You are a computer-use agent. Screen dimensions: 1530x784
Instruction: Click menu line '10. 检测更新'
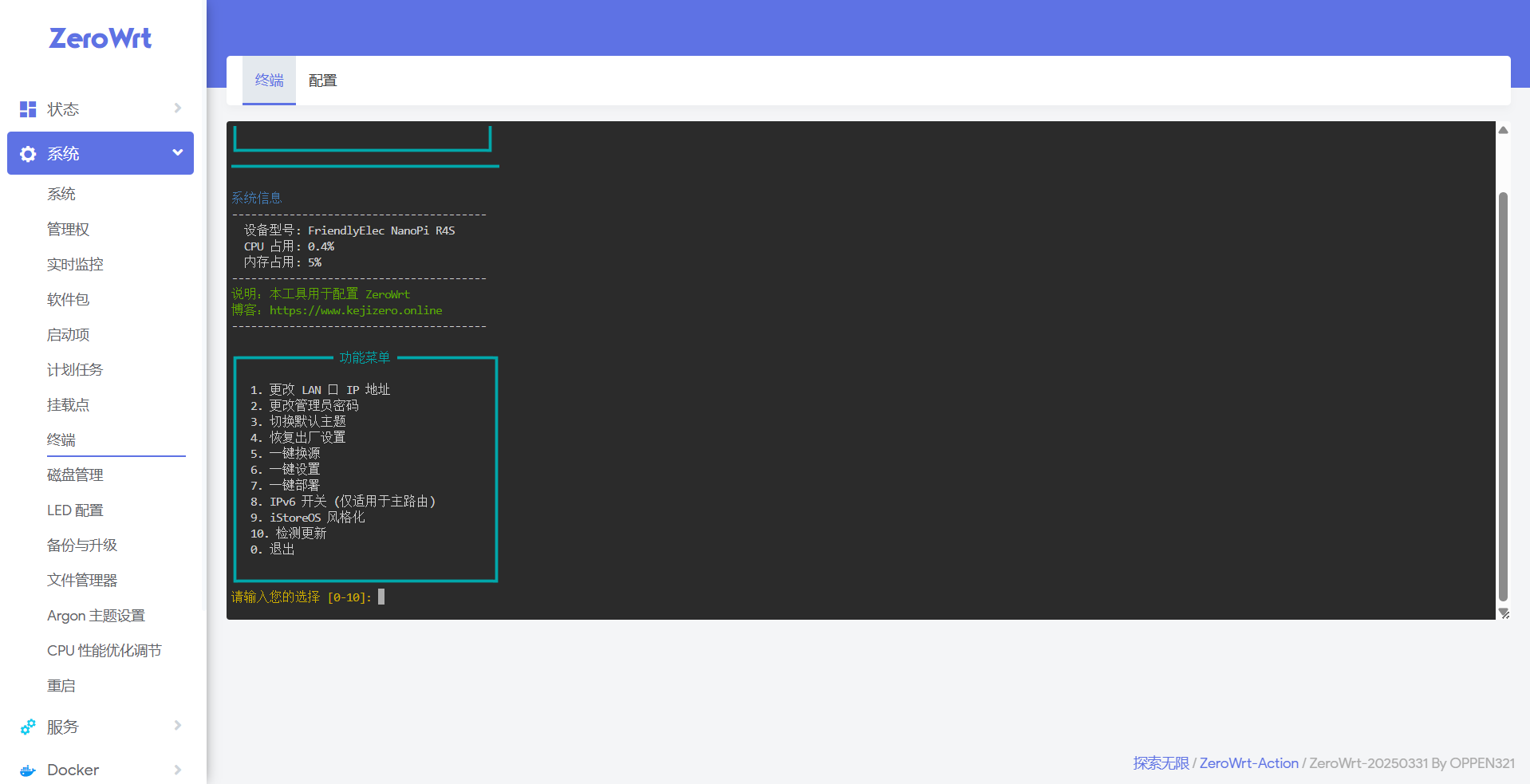289,534
